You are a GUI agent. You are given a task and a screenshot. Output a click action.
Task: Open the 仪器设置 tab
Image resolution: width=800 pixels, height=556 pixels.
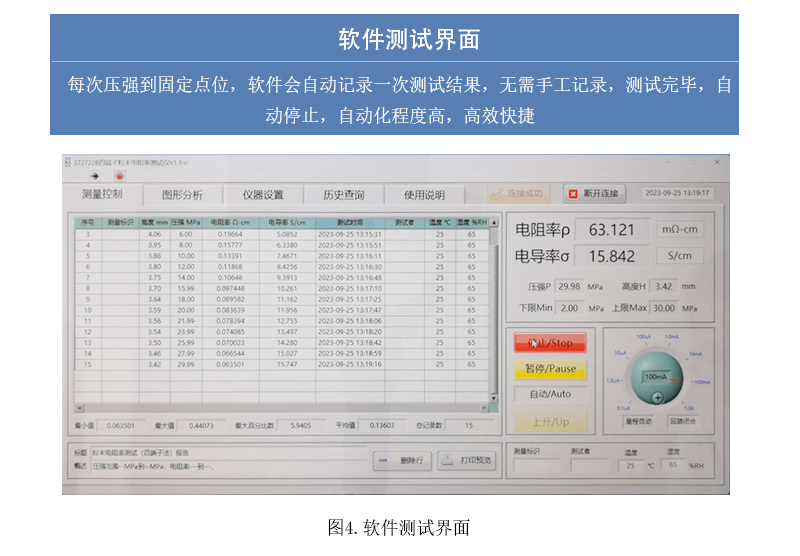point(263,195)
